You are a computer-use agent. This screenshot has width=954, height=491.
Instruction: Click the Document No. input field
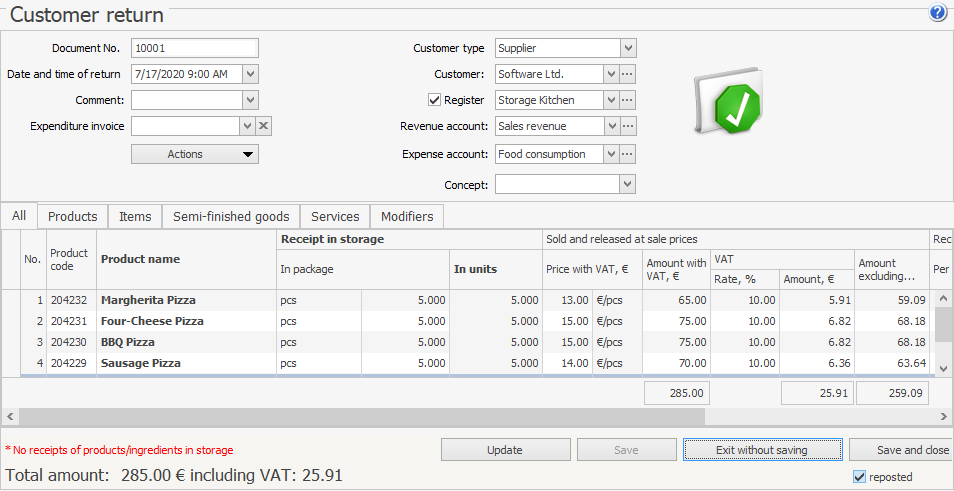[194, 48]
